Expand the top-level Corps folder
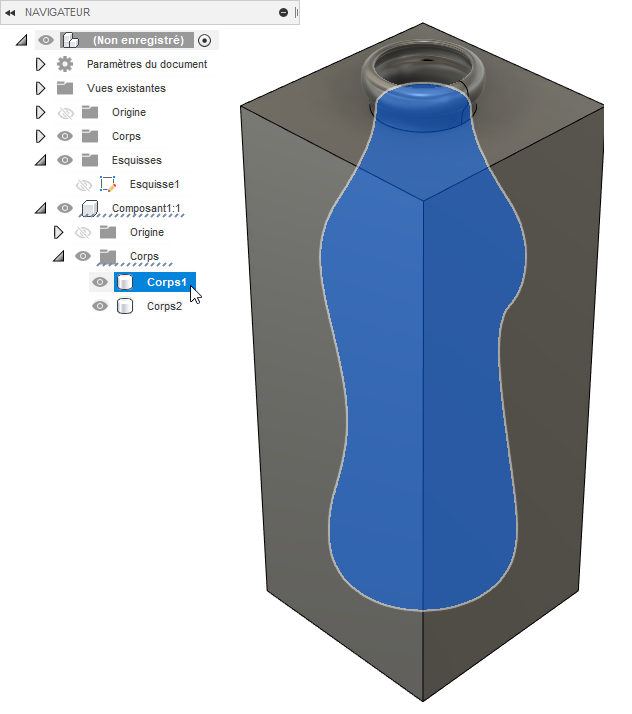632x714 pixels. (x=40, y=136)
